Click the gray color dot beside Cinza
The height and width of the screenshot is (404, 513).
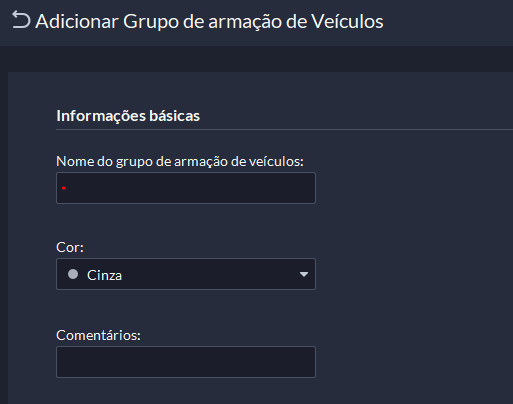pos(73,274)
